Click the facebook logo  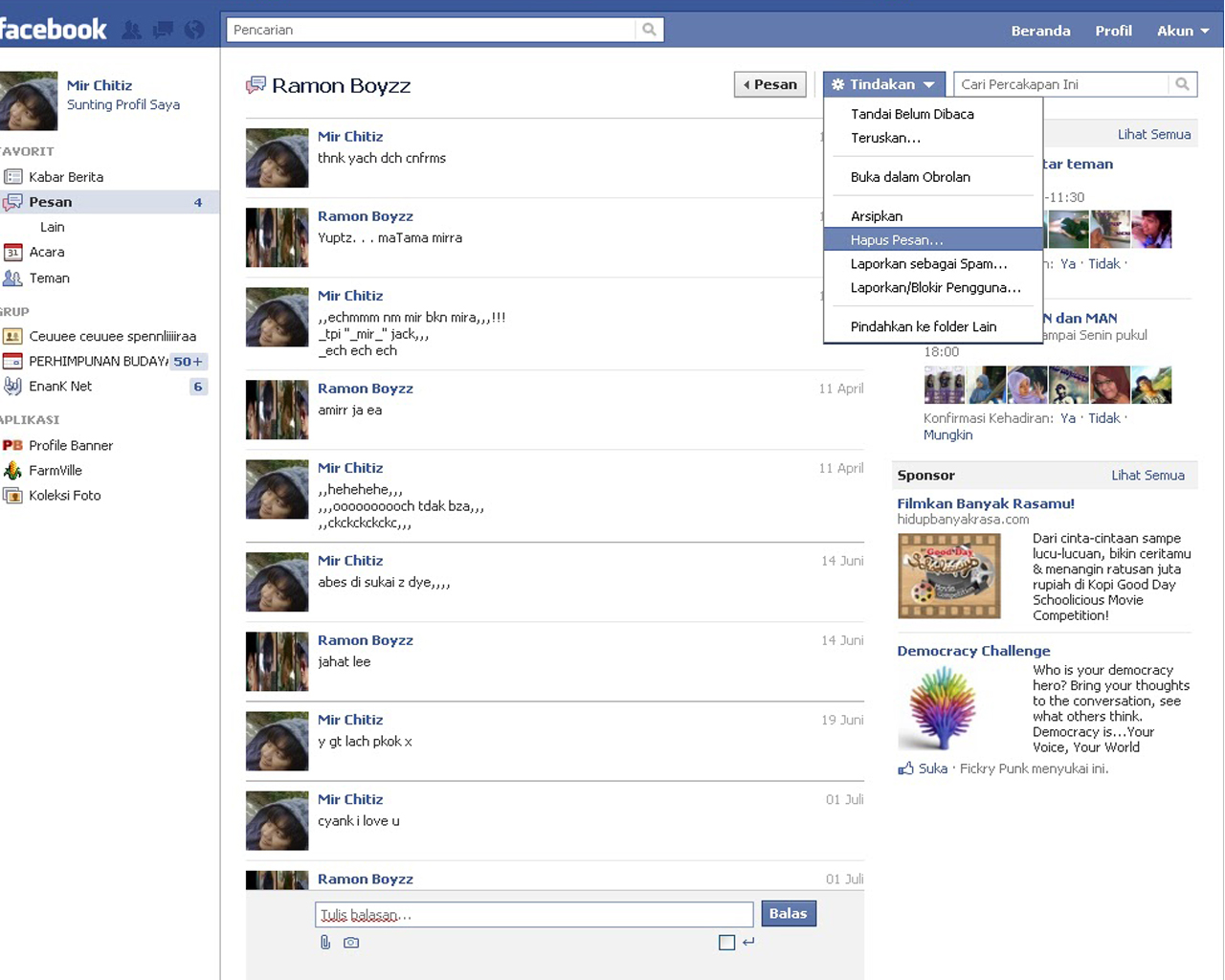(x=54, y=29)
